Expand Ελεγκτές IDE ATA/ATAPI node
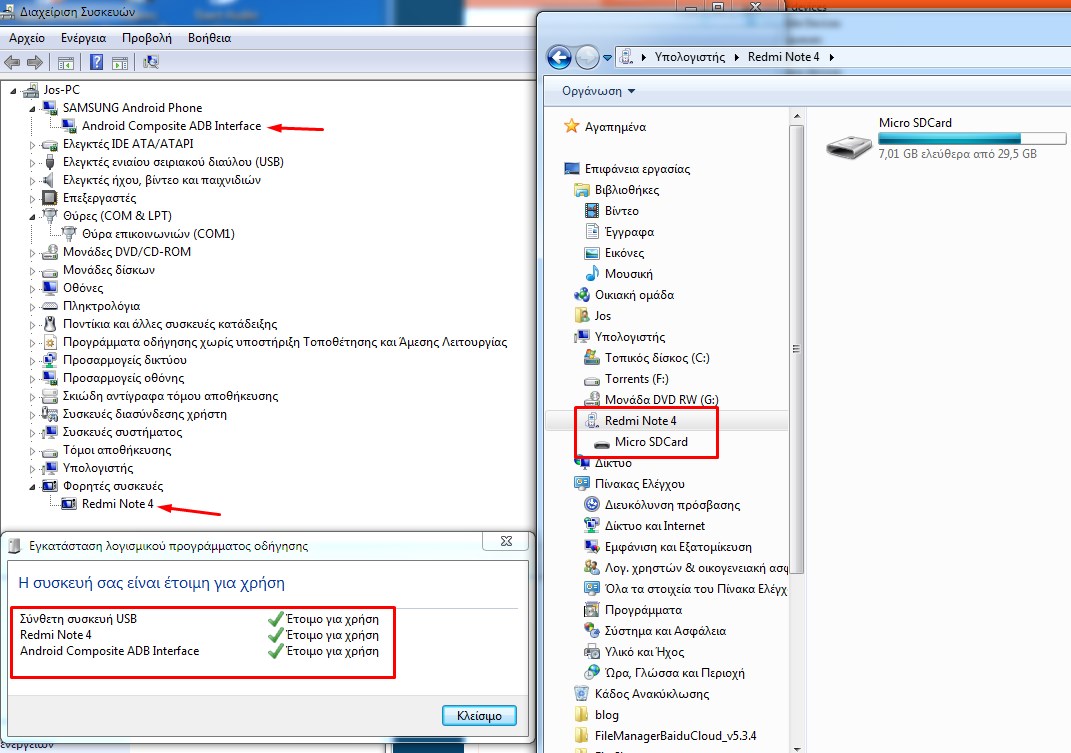The image size is (1071, 753). 32,145
